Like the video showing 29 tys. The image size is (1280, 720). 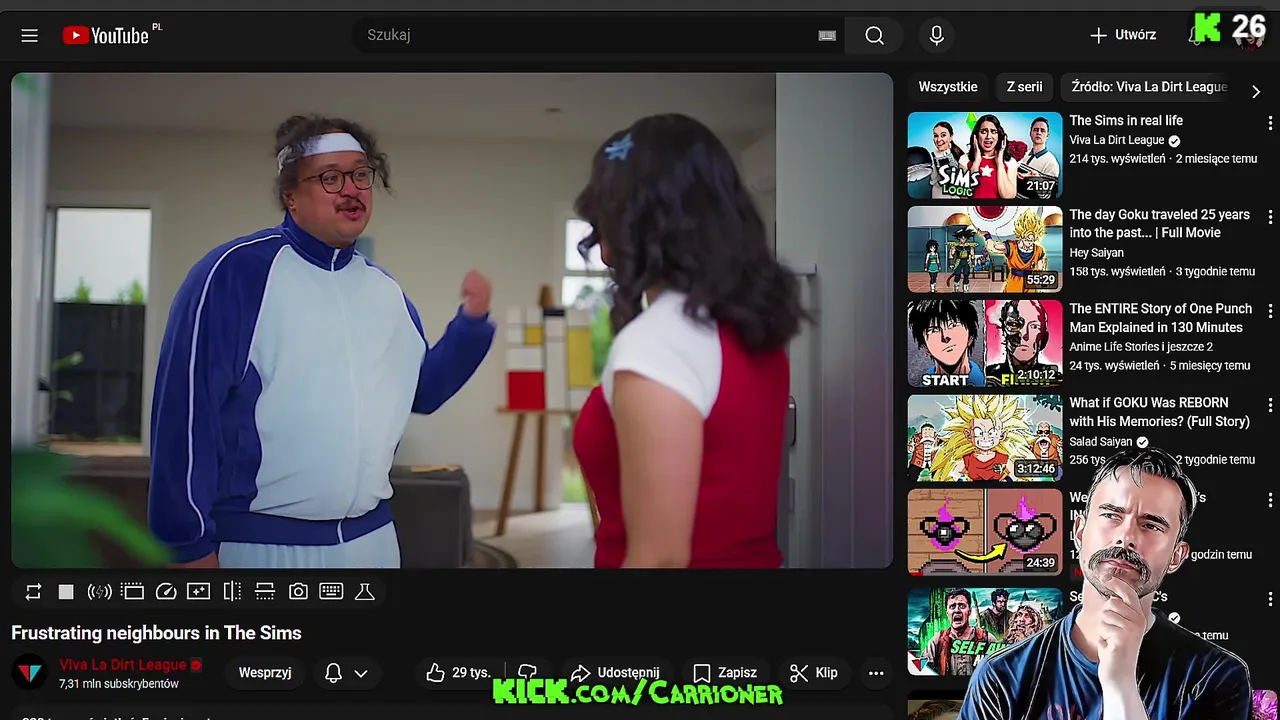click(x=459, y=673)
